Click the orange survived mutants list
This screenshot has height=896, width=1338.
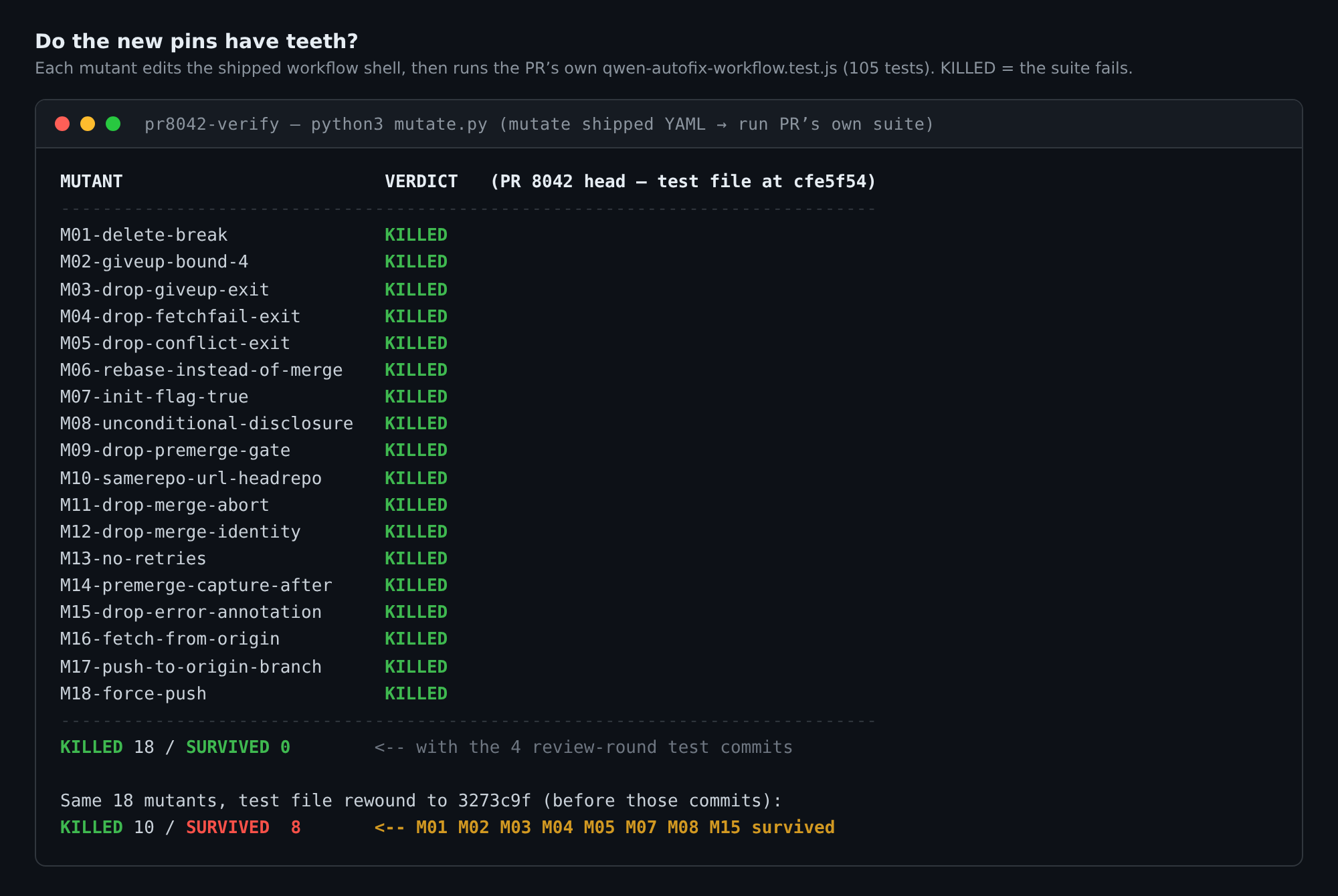pos(605,827)
